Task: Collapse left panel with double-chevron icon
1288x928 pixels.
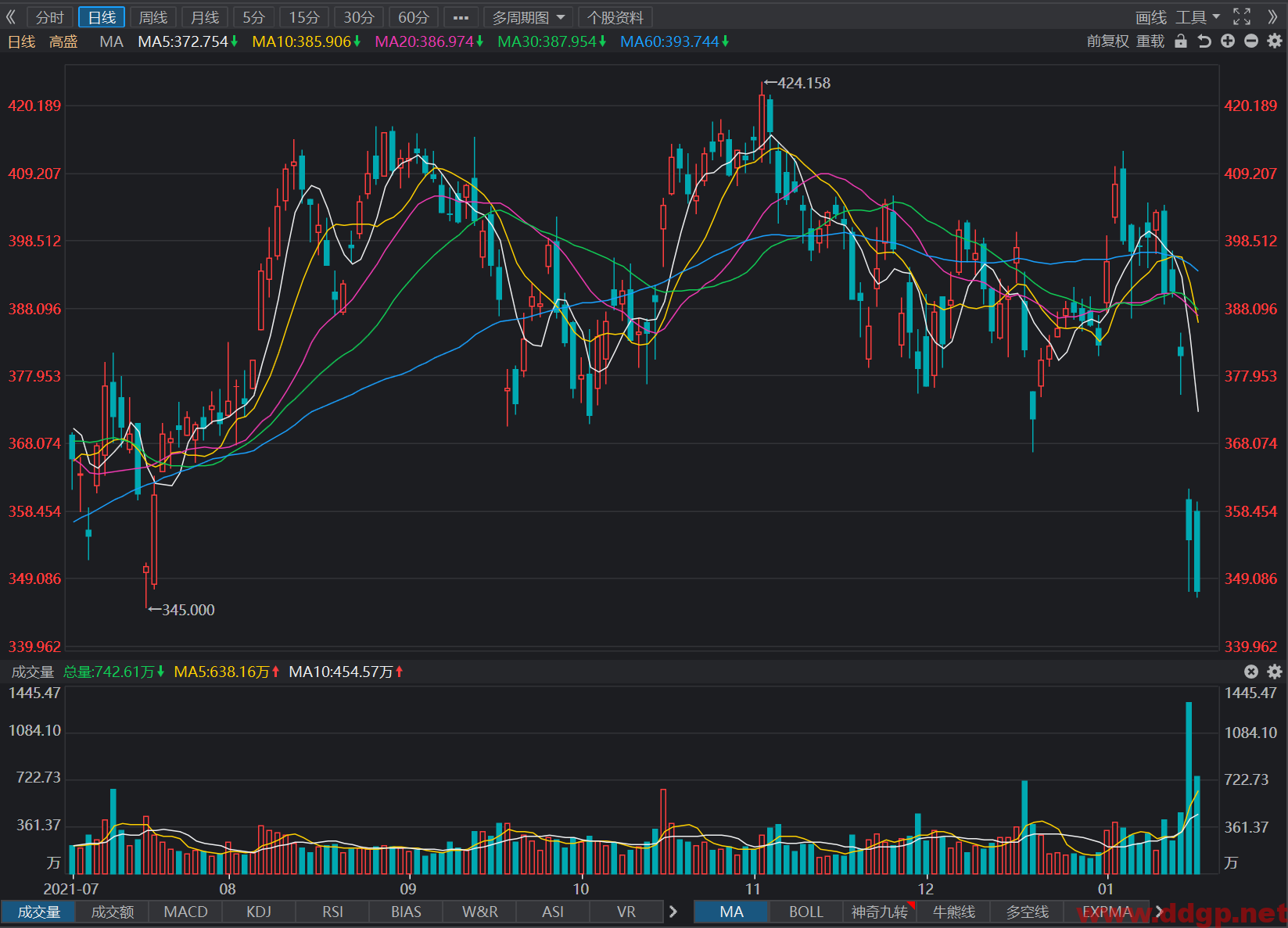Action: (12, 16)
